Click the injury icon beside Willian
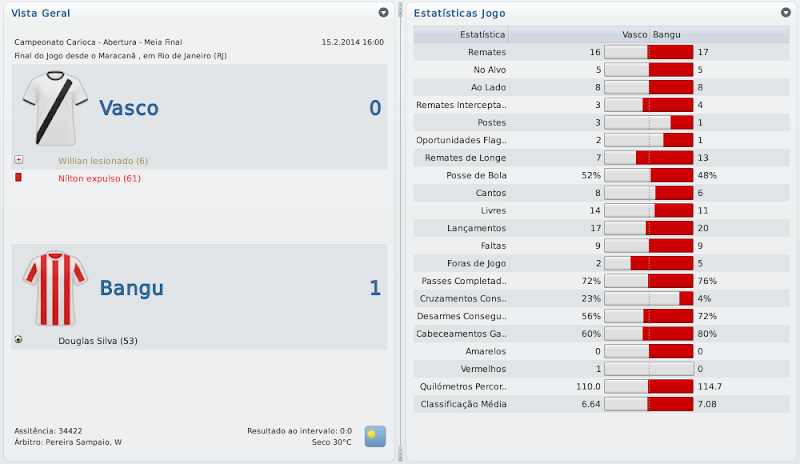Image resolution: width=800 pixels, height=464 pixels. coord(18,160)
